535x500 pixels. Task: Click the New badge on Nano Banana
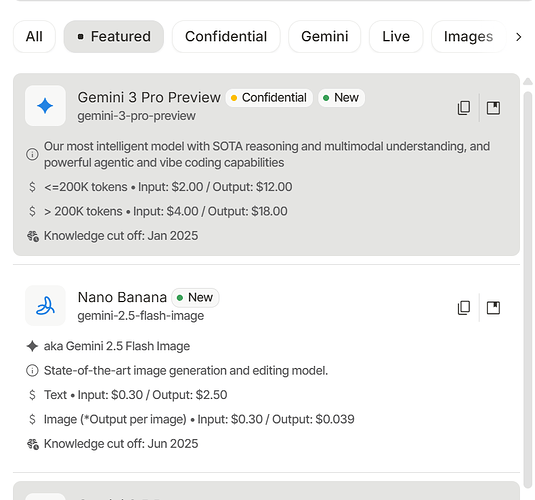point(195,298)
